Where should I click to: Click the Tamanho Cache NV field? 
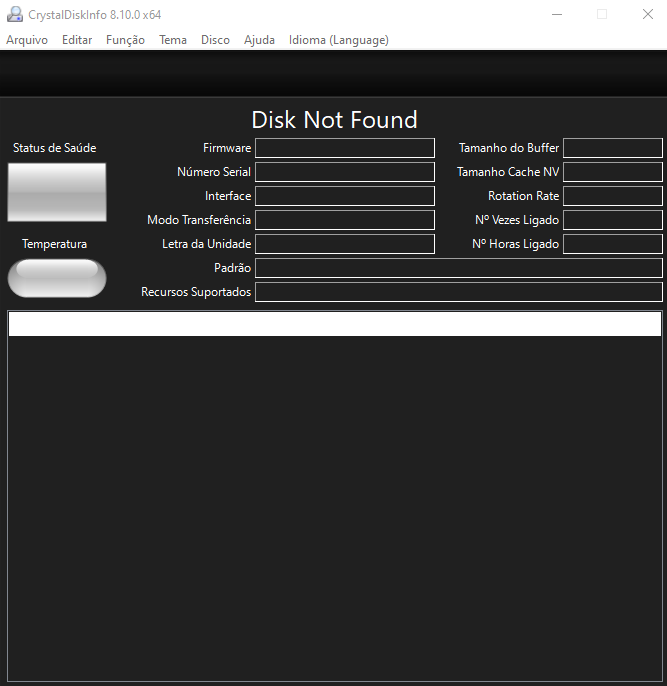(613, 172)
